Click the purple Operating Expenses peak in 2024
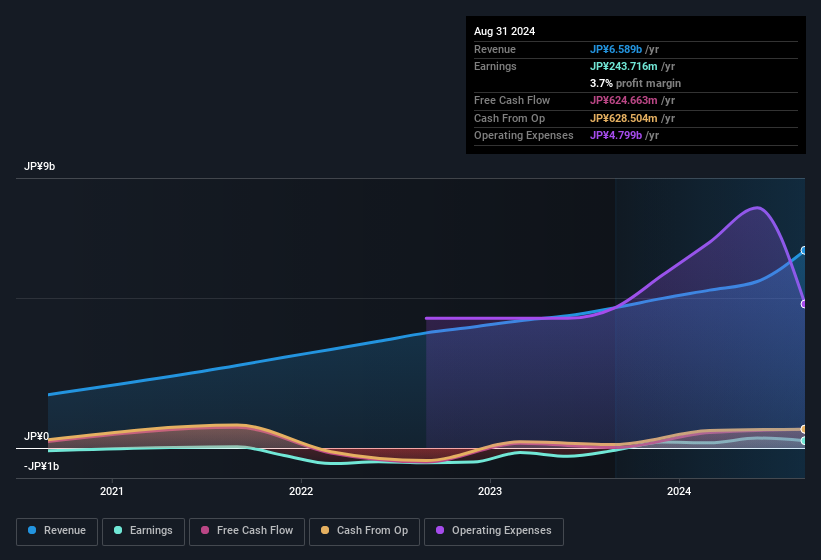Image resolution: width=821 pixels, height=560 pixels. pos(757,208)
